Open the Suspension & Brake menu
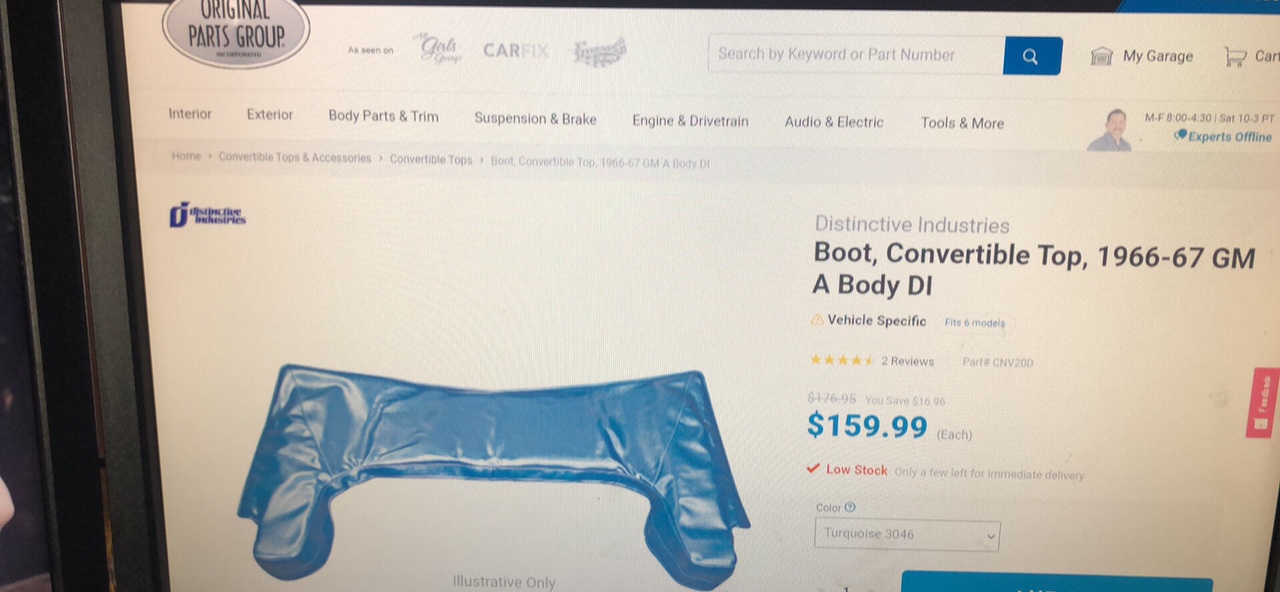The height and width of the screenshot is (592, 1280). pos(535,119)
